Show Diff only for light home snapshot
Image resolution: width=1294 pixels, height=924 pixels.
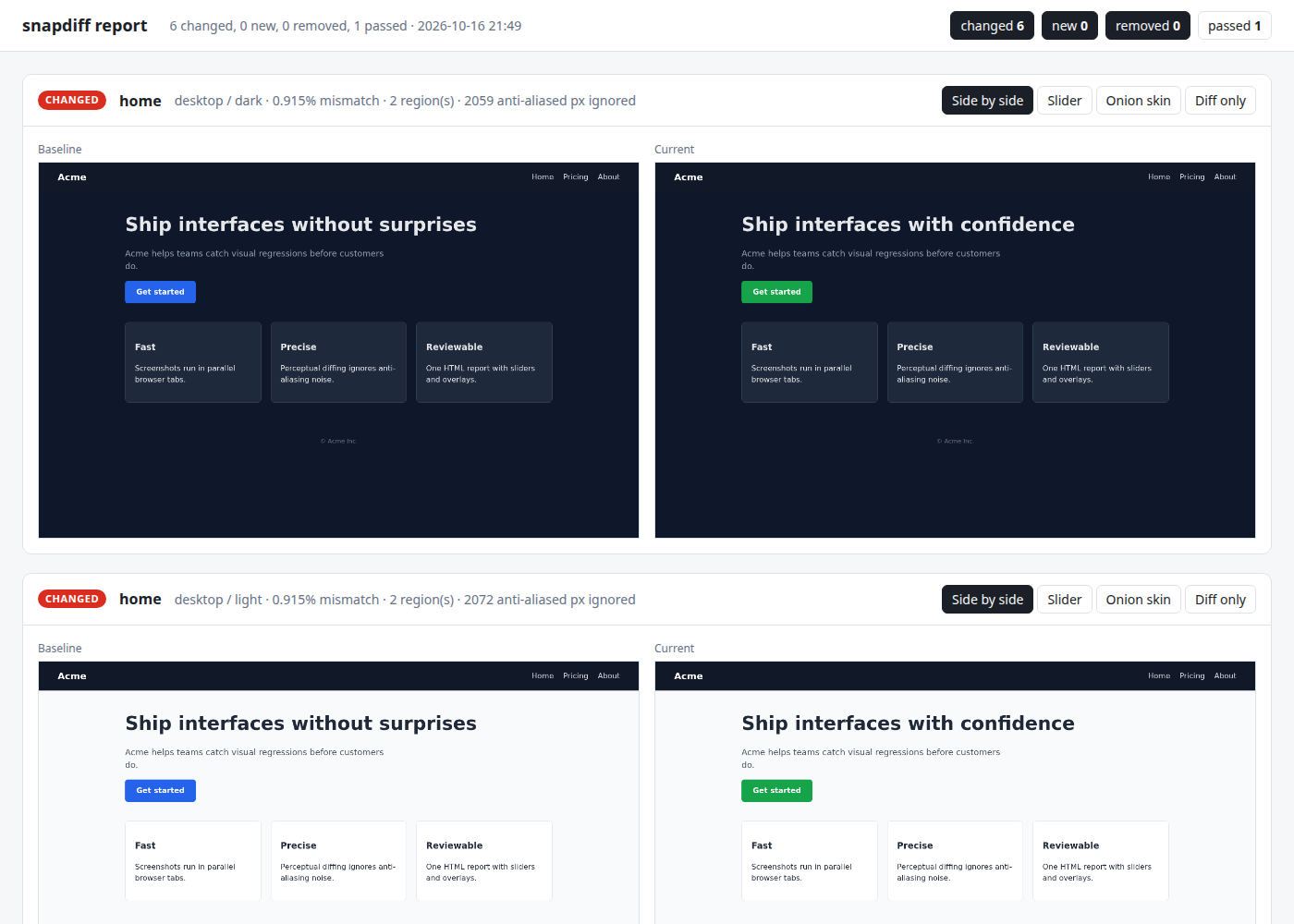click(1220, 600)
